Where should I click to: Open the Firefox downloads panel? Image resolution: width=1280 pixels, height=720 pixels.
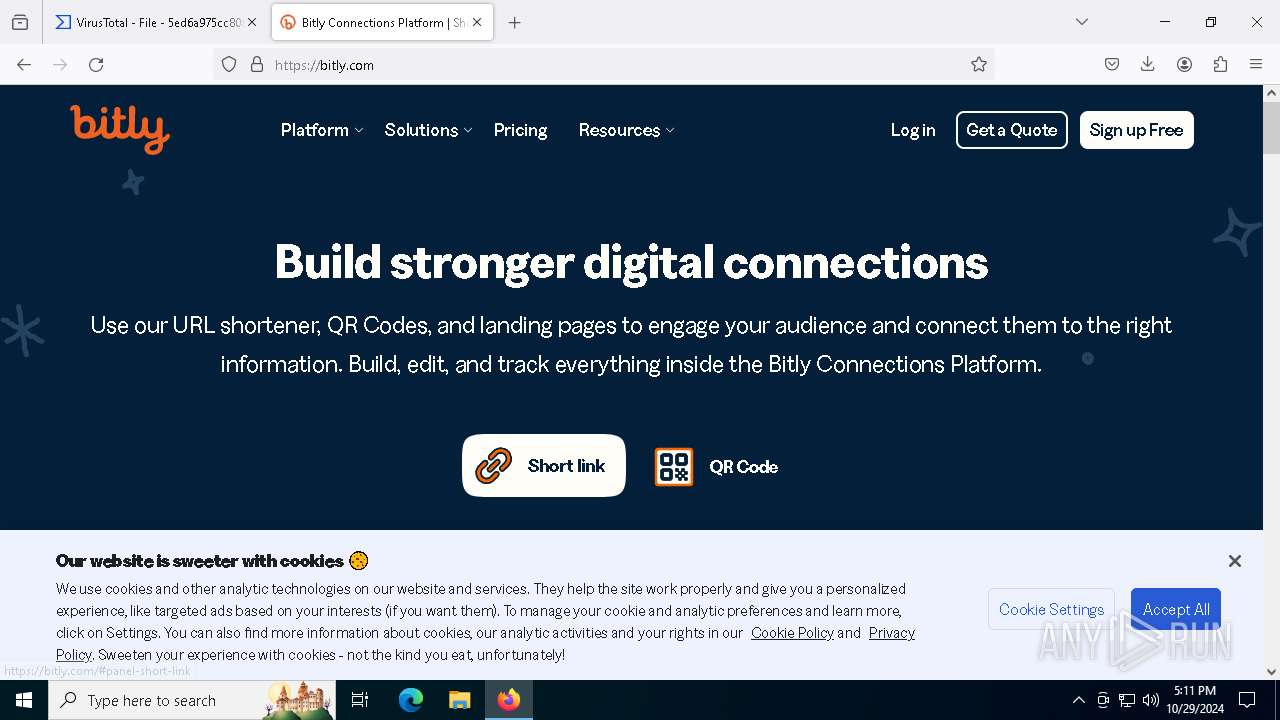click(1148, 65)
